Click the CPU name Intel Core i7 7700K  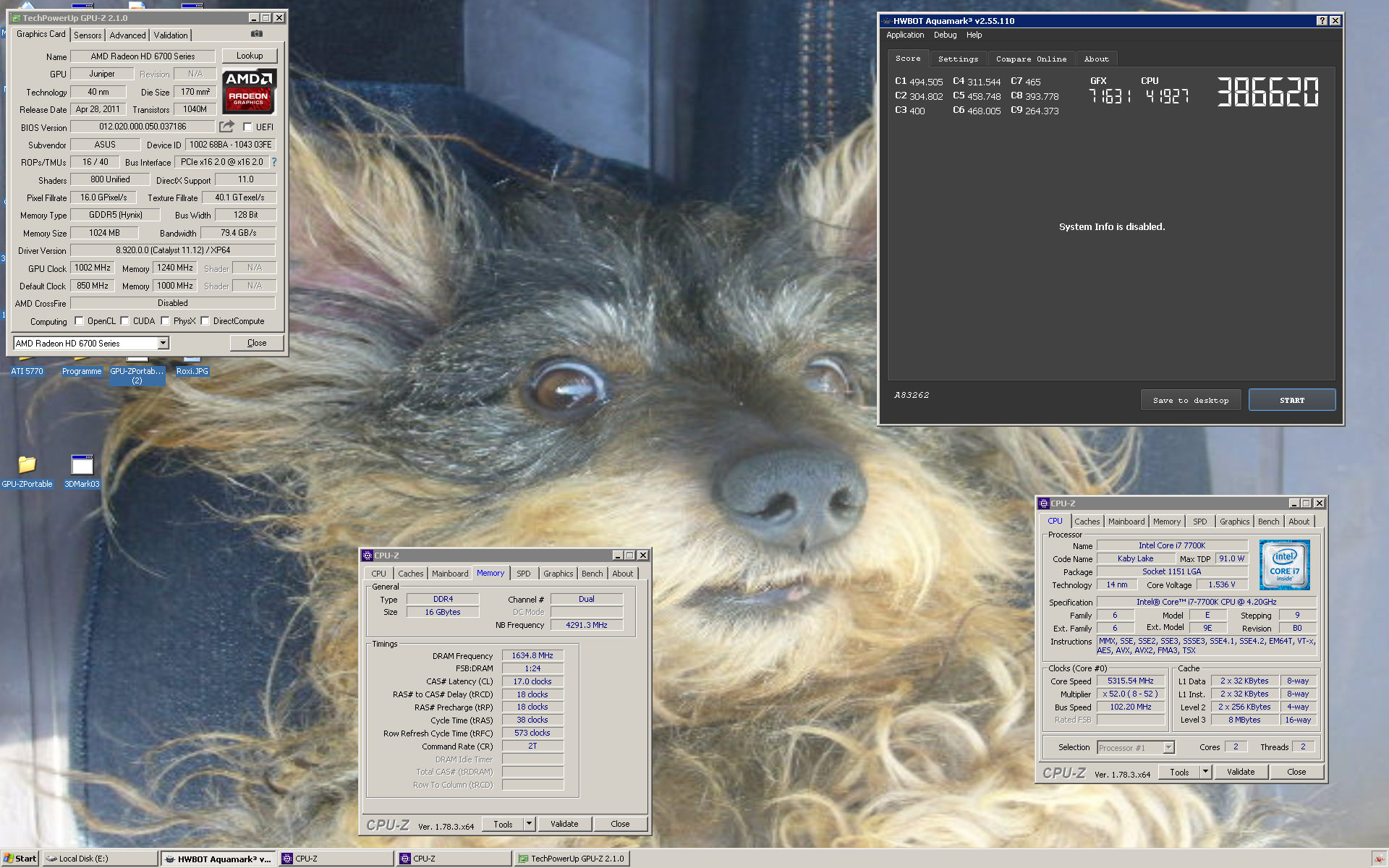[x=1172, y=545]
